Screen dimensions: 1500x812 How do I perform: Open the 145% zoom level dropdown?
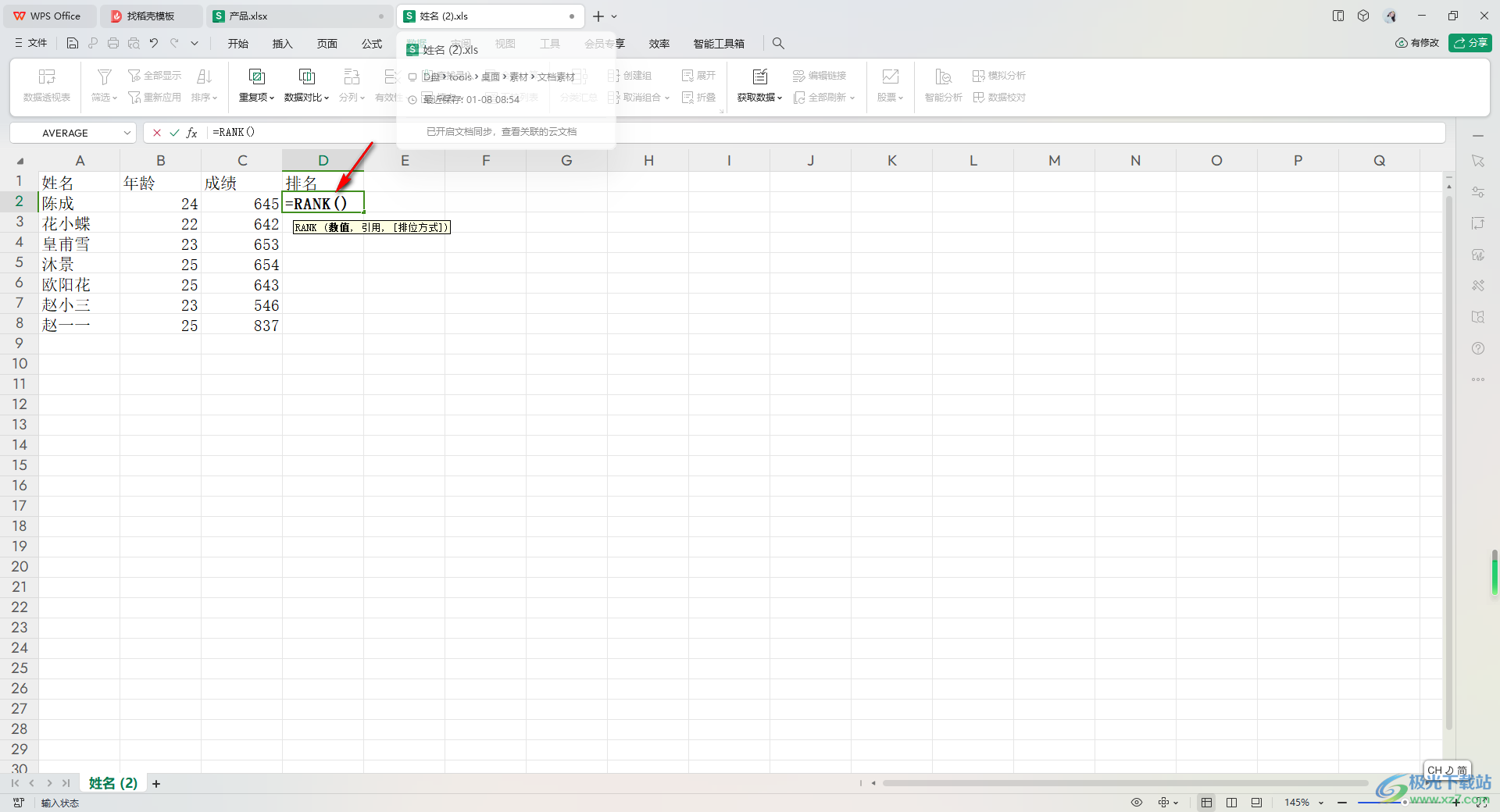pos(1303,803)
